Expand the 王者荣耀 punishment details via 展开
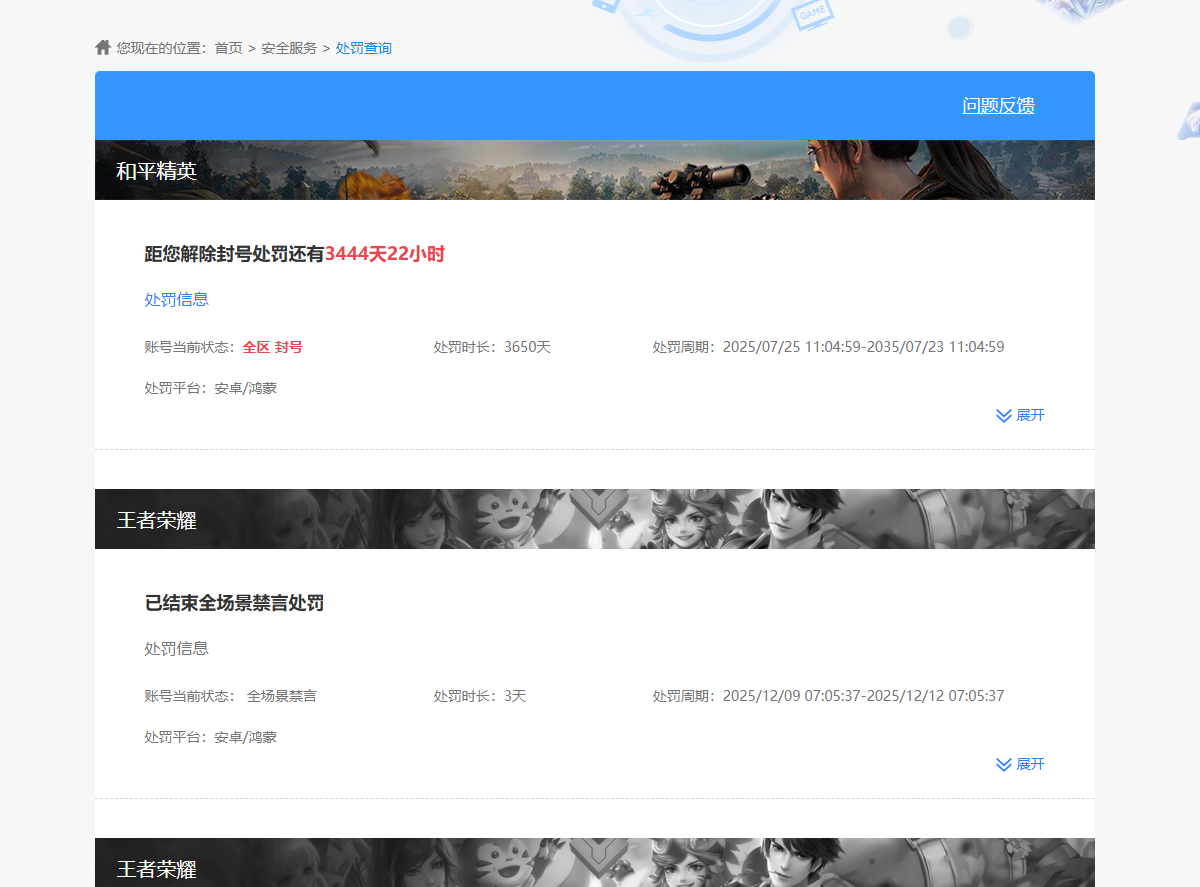The width and height of the screenshot is (1200, 887). (1029, 764)
